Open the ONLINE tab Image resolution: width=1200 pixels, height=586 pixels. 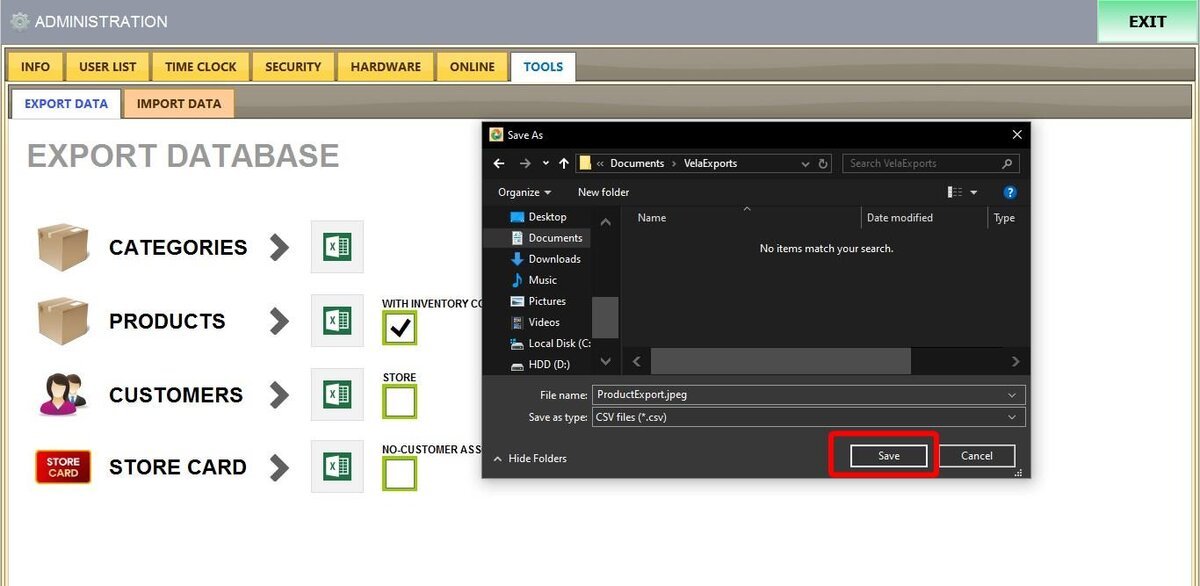click(472, 67)
